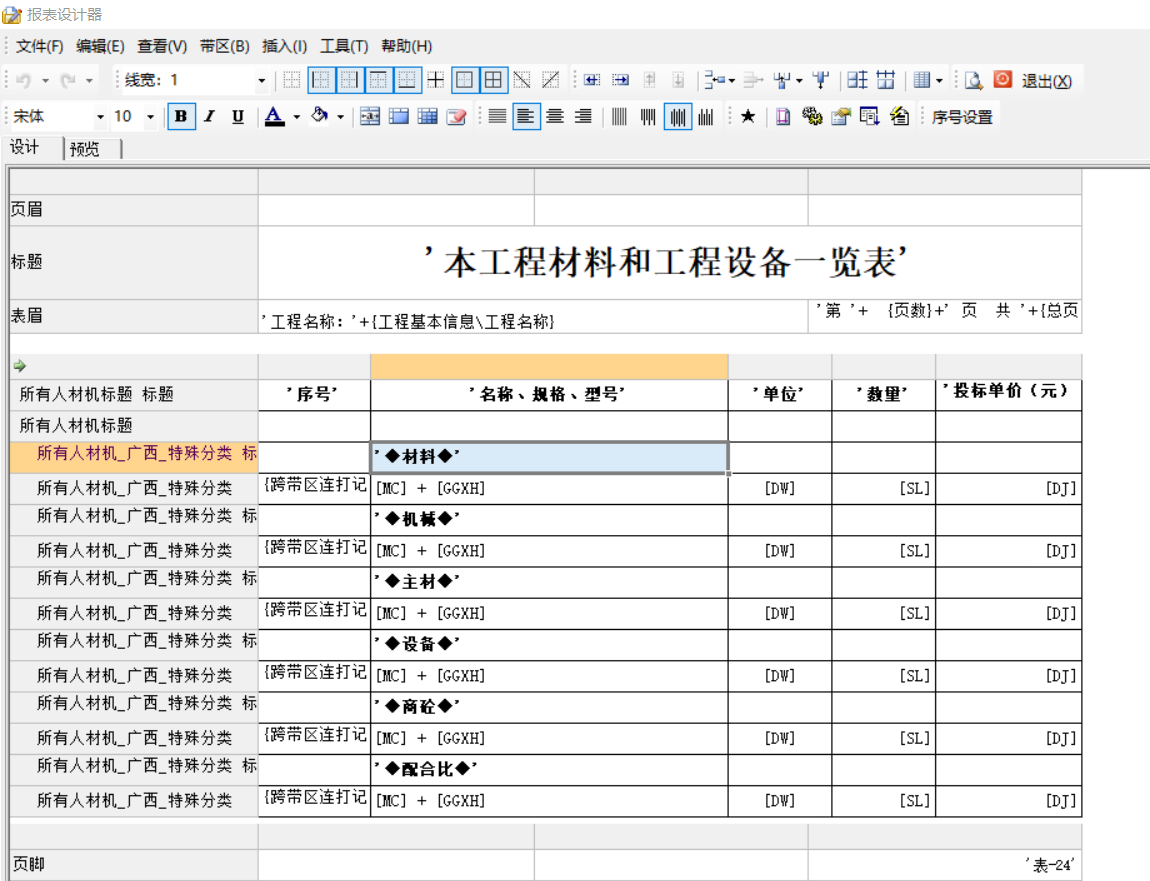Open the line width (线宽) dropdown
The height and width of the screenshot is (881, 1150).
pos(261,81)
